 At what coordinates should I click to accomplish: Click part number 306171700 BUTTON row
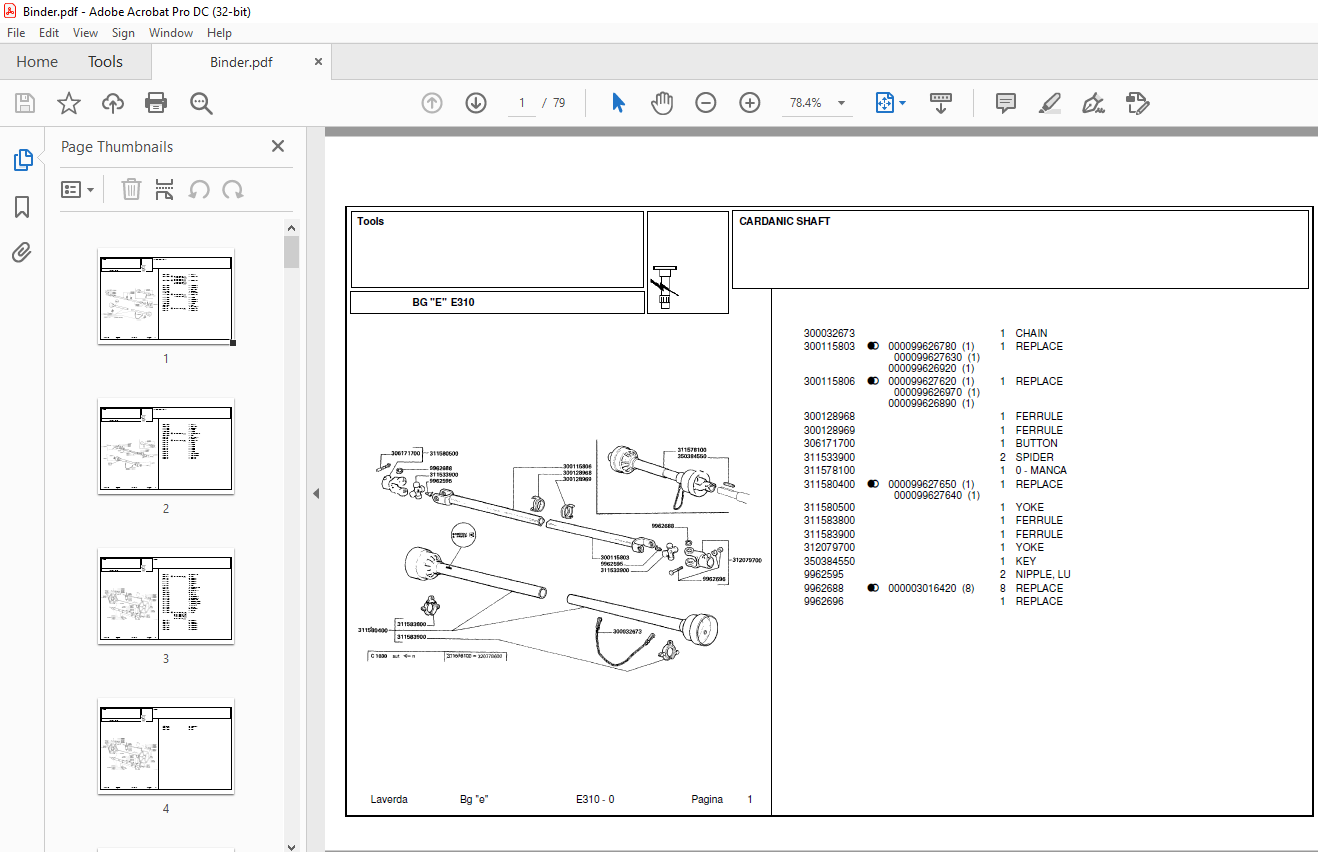[931, 443]
